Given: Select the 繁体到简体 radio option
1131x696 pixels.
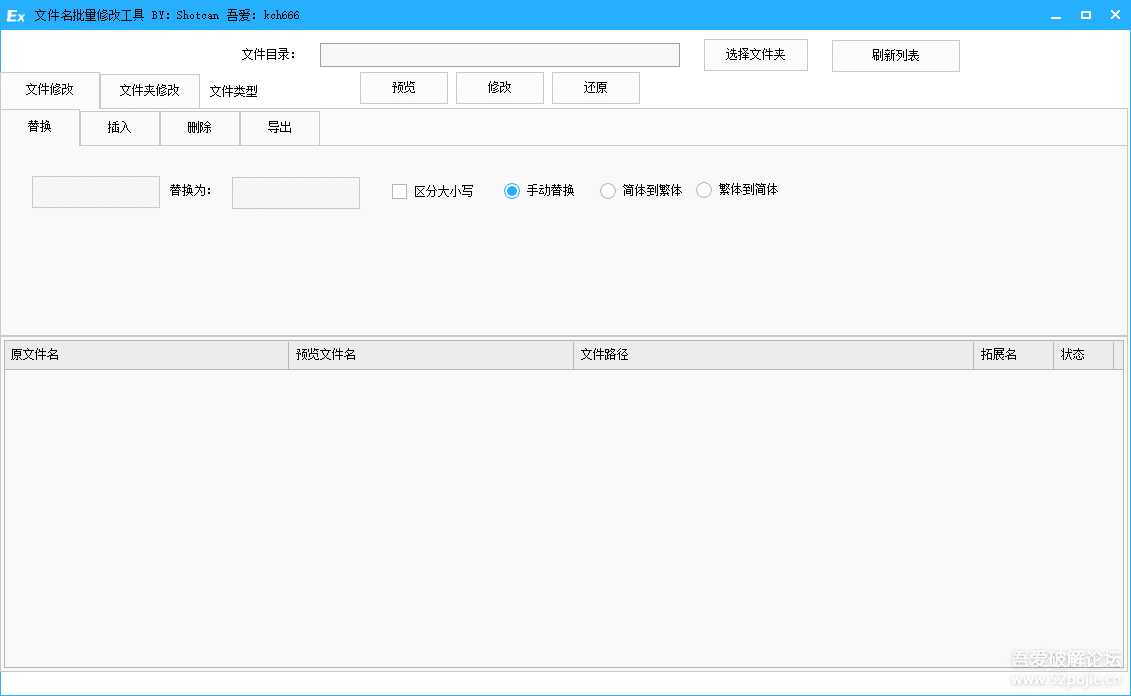Looking at the screenshot, I should (704, 189).
